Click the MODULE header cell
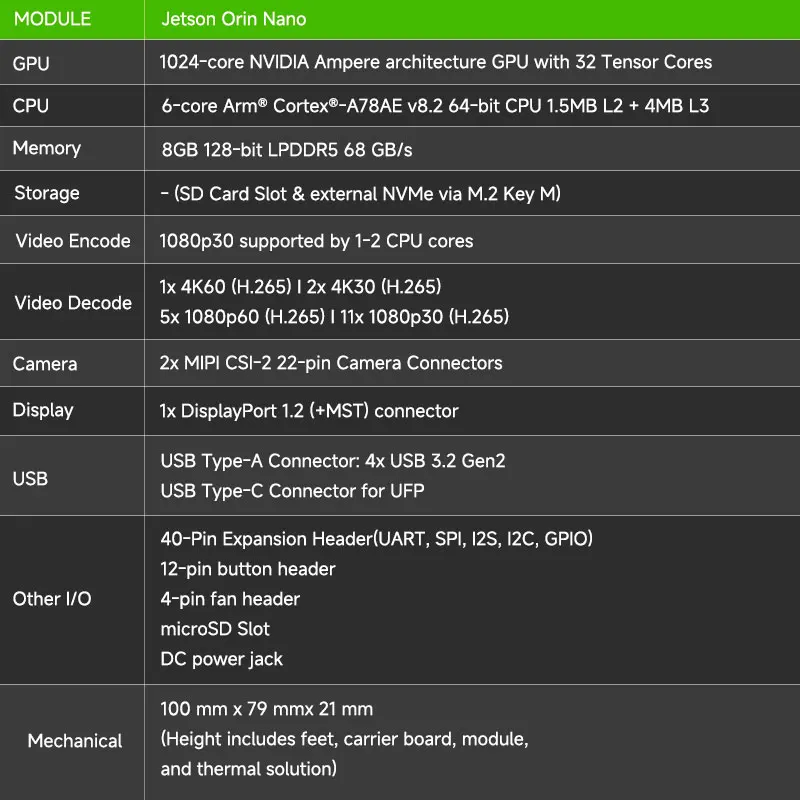This screenshot has height=800, width=800. 52,19
